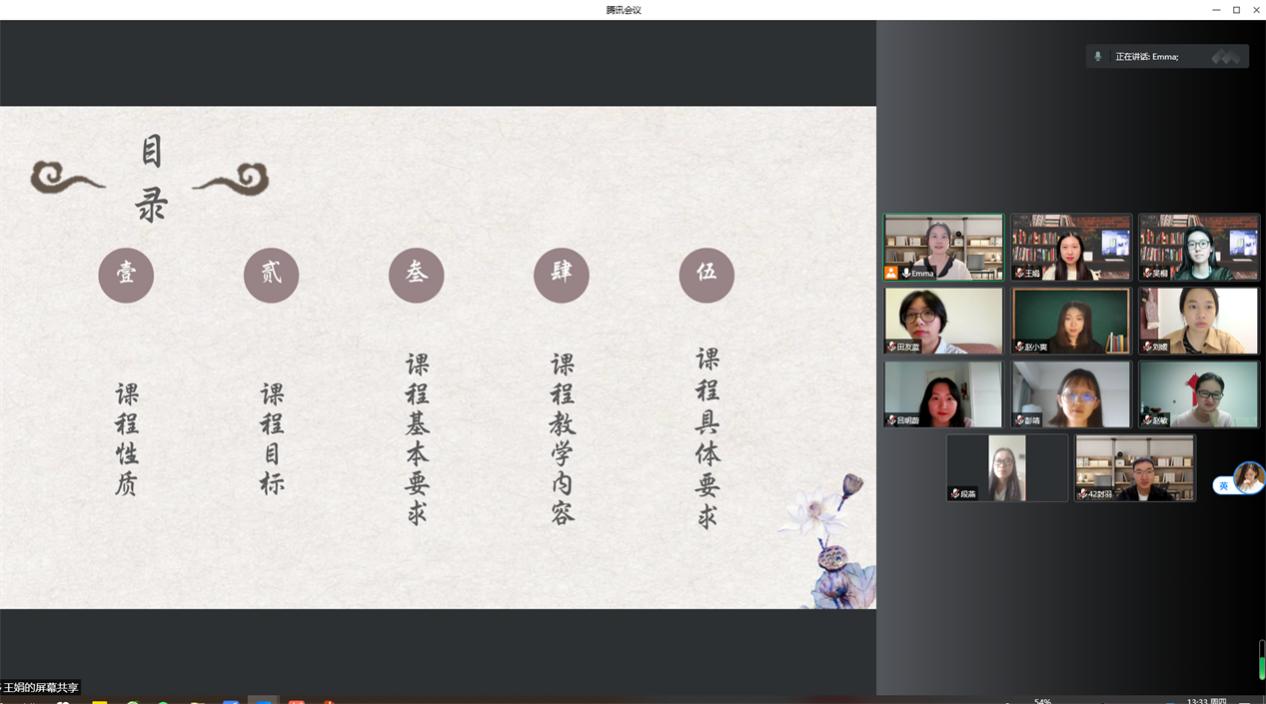
Task: Click the 正在讲话 Emma speaker text
Action: pos(1146,57)
